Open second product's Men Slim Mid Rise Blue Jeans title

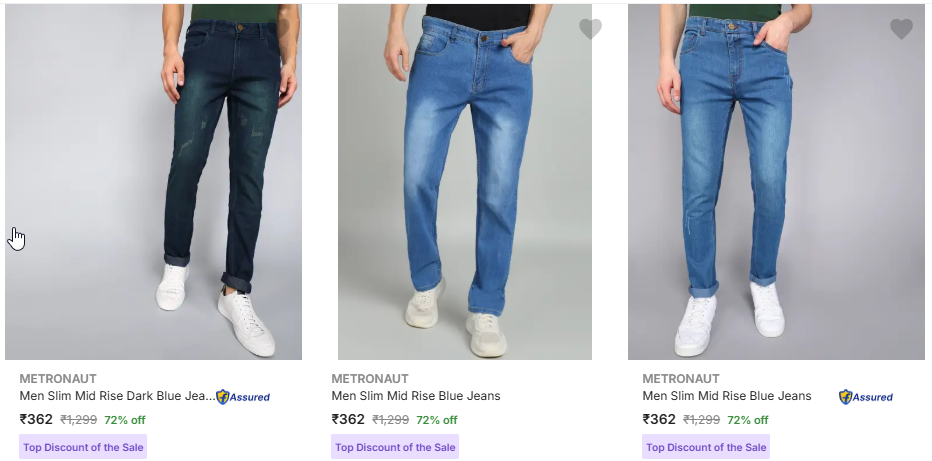415,396
